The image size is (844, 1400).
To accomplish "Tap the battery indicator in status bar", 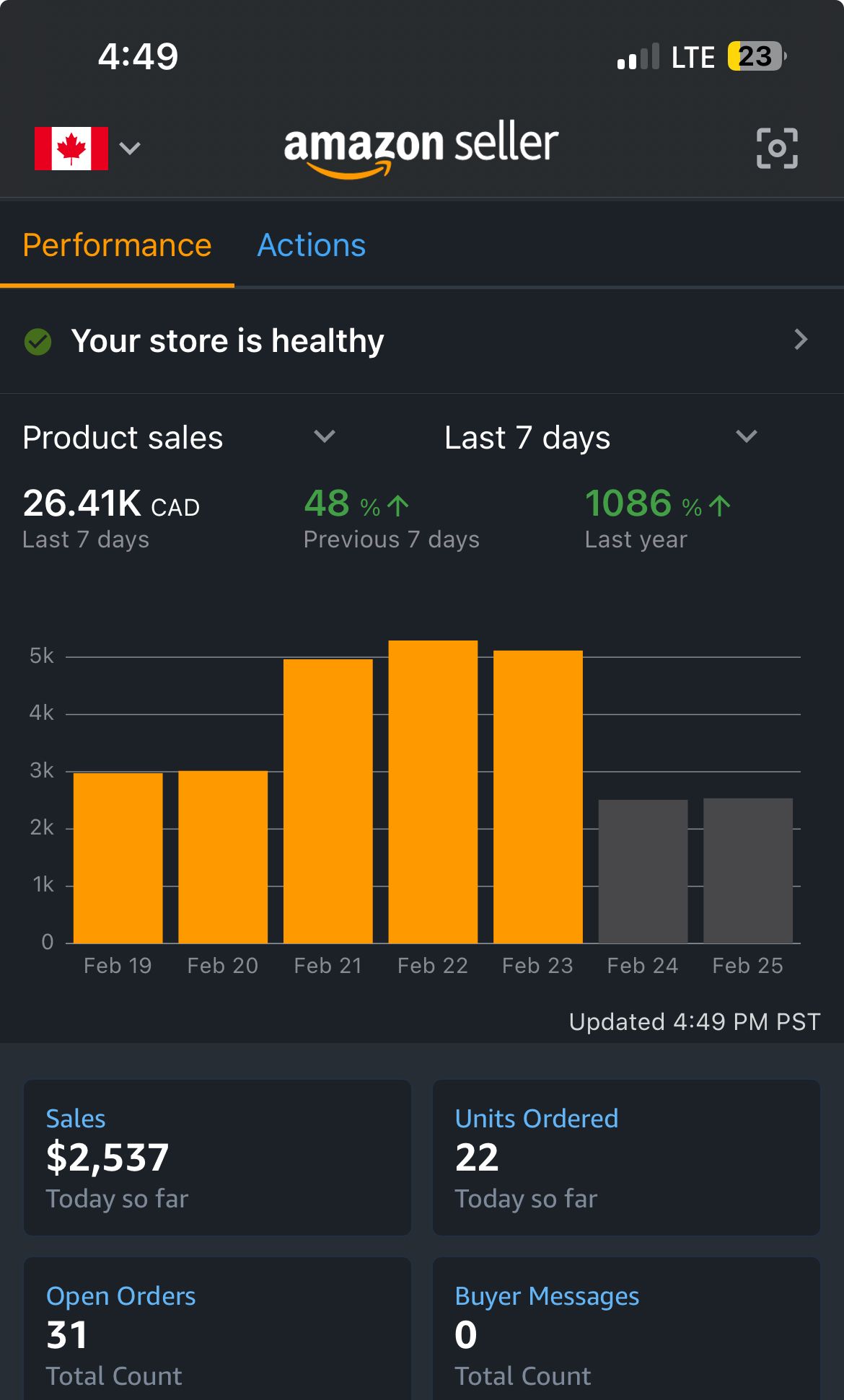I will [x=755, y=56].
